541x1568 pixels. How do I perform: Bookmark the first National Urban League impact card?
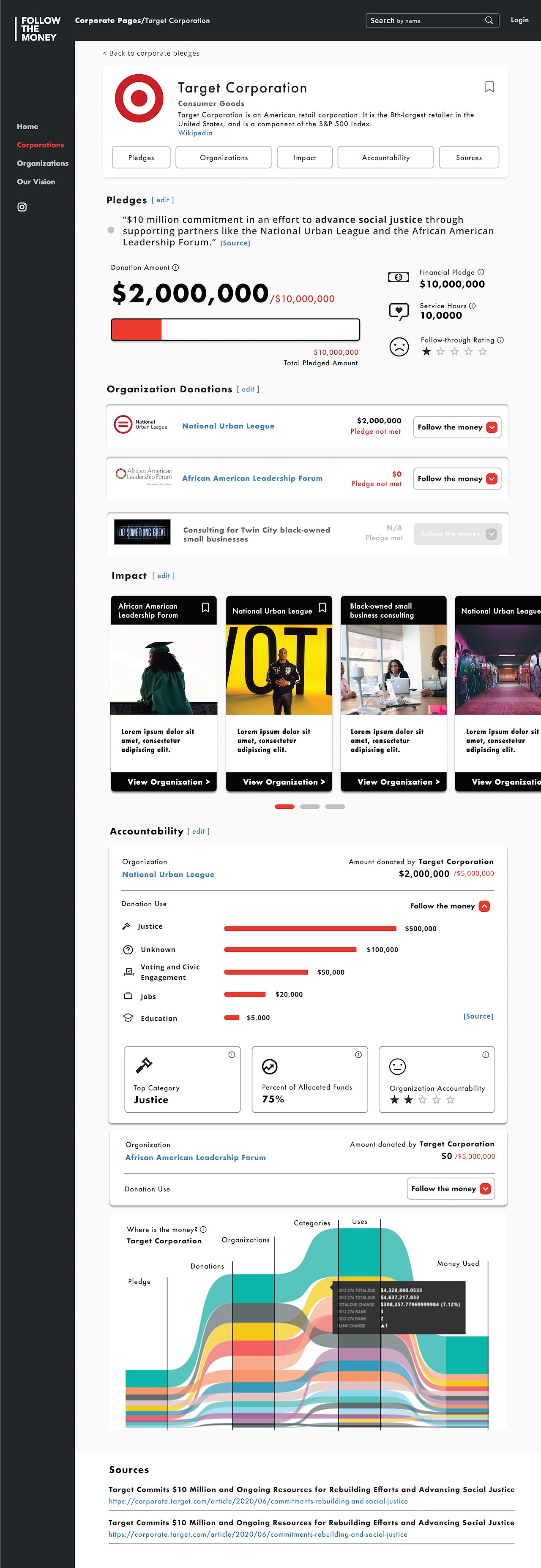(322, 607)
